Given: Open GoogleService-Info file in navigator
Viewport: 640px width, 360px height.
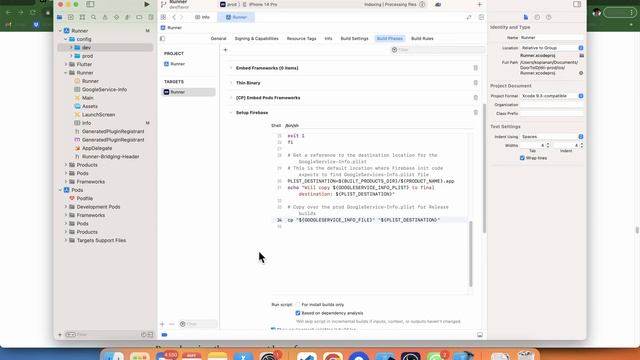Looking at the screenshot, I should coord(100,89).
